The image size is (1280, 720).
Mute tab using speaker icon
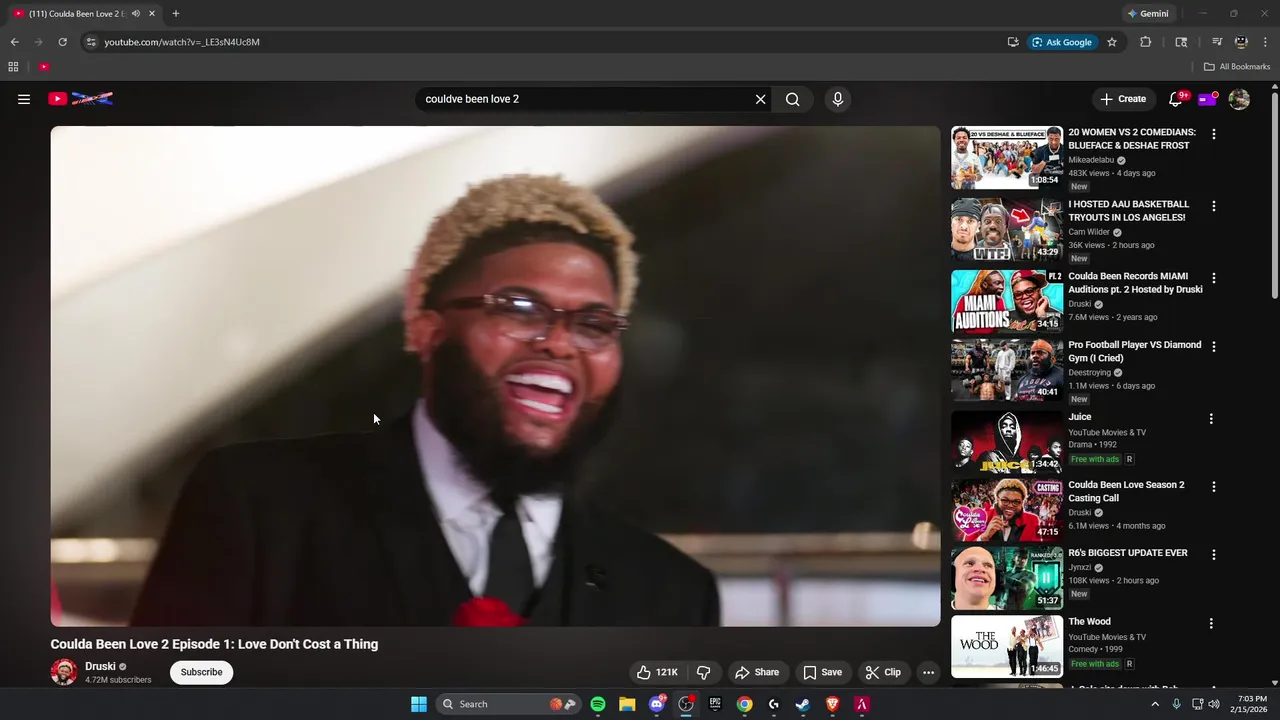[136, 14]
